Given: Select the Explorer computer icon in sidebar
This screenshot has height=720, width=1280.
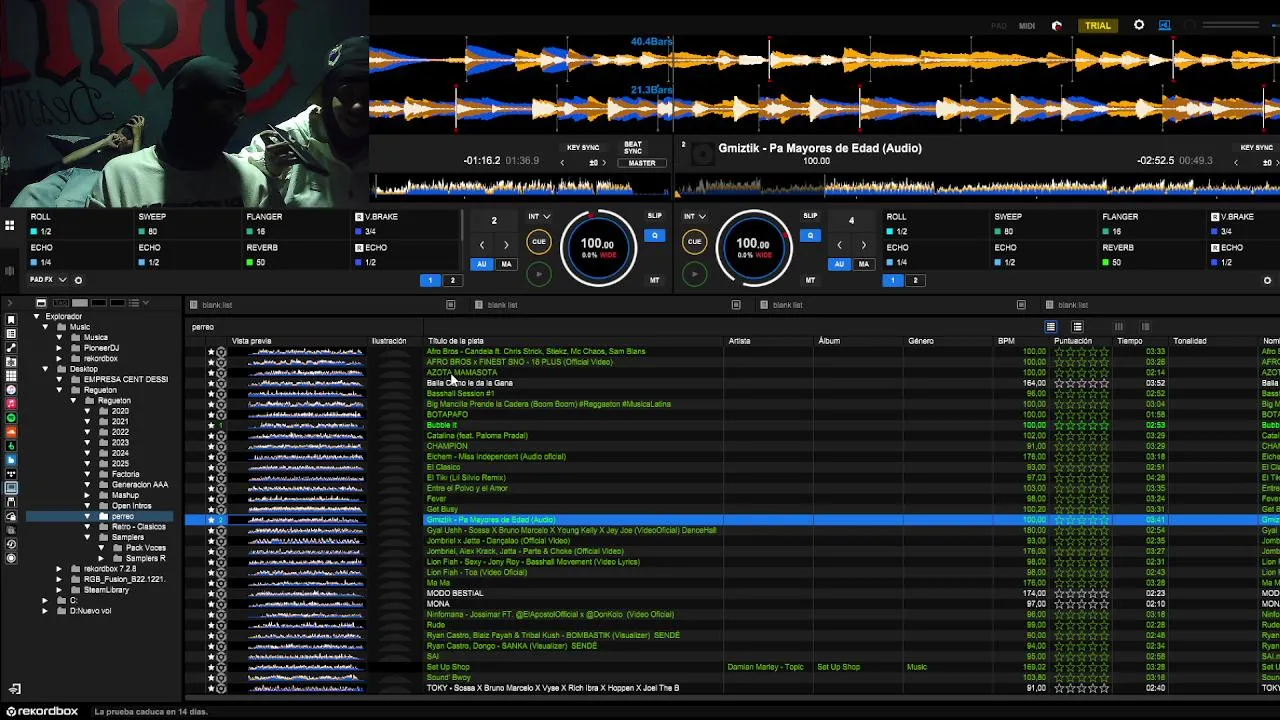Looking at the screenshot, I should (x=11, y=488).
